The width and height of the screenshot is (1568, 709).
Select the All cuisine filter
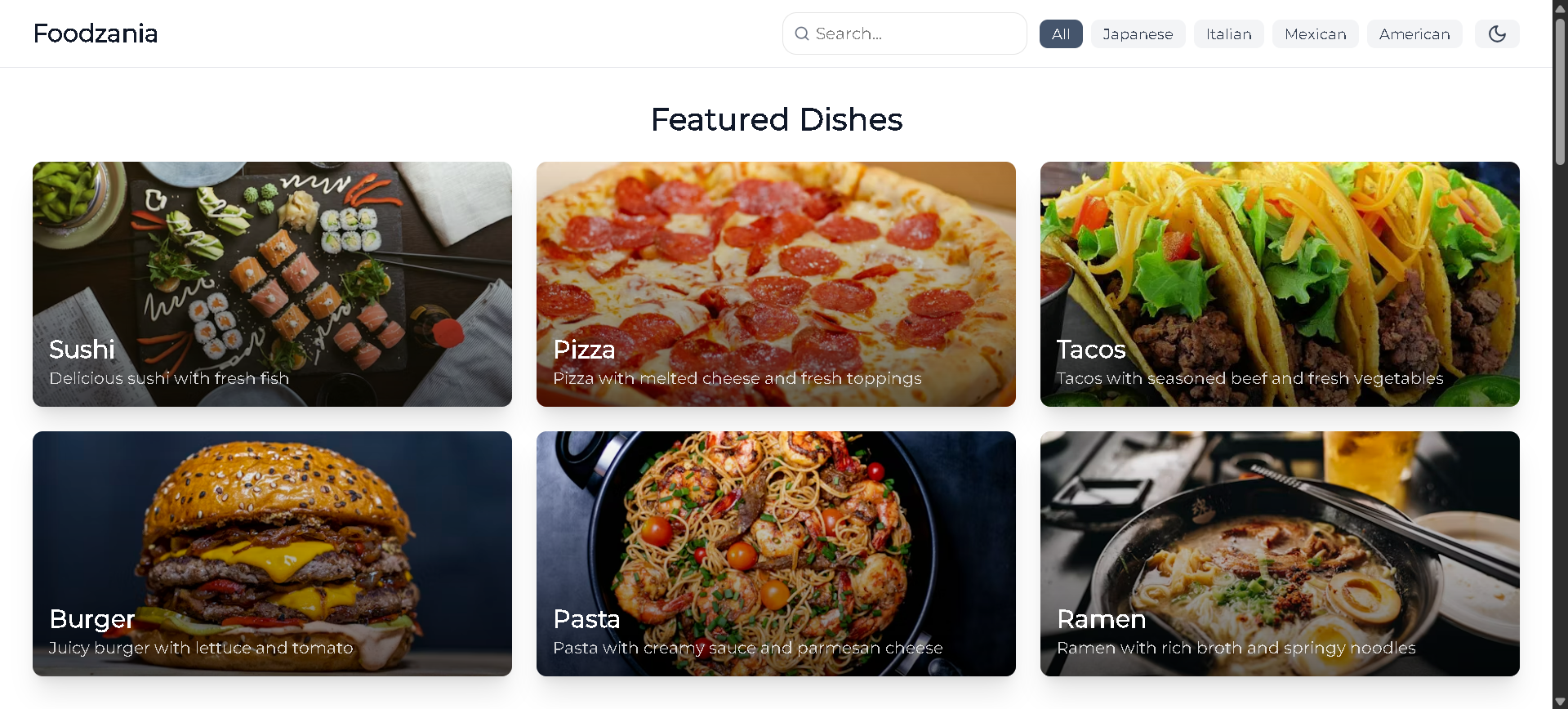(x=1061, y=33)
